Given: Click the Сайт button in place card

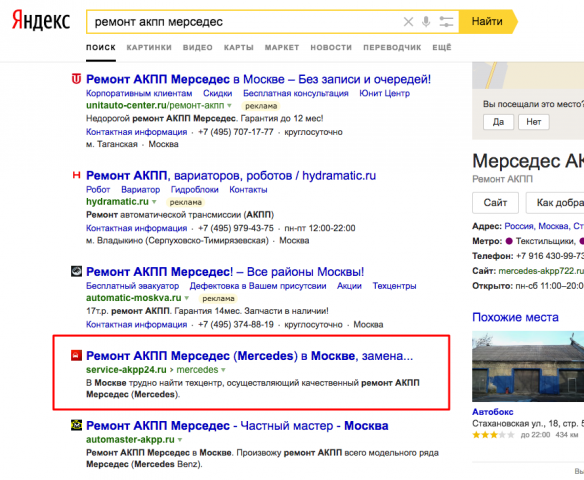Looking at the screenshot, I should pyautogui.click(x=495, y=203).
